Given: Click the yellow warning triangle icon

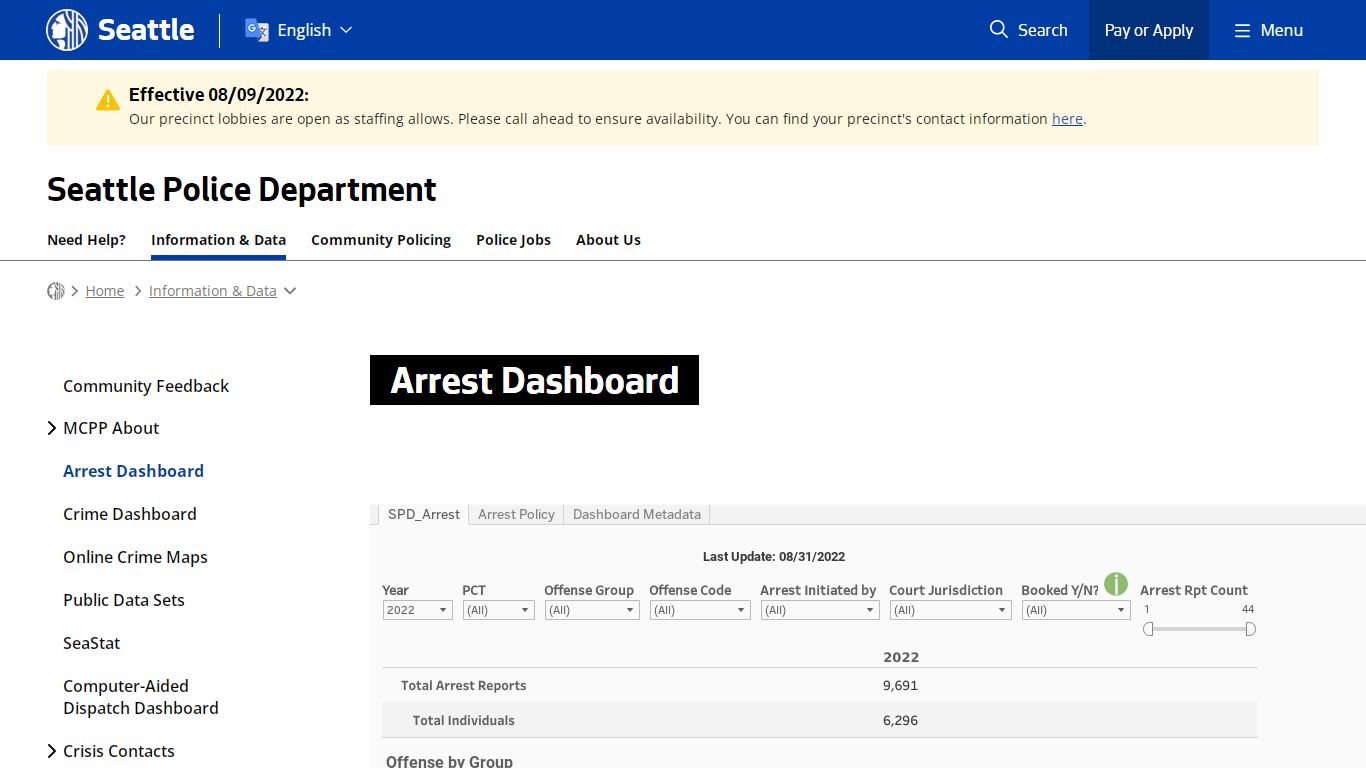Looking at the screenshot, I should (x=108, y=100).
